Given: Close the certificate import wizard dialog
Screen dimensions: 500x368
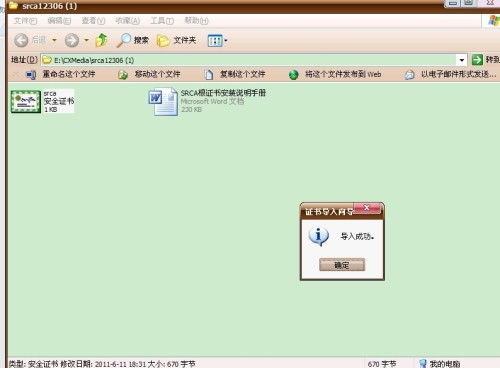Looking at the screenshot, I should (366, 208).
